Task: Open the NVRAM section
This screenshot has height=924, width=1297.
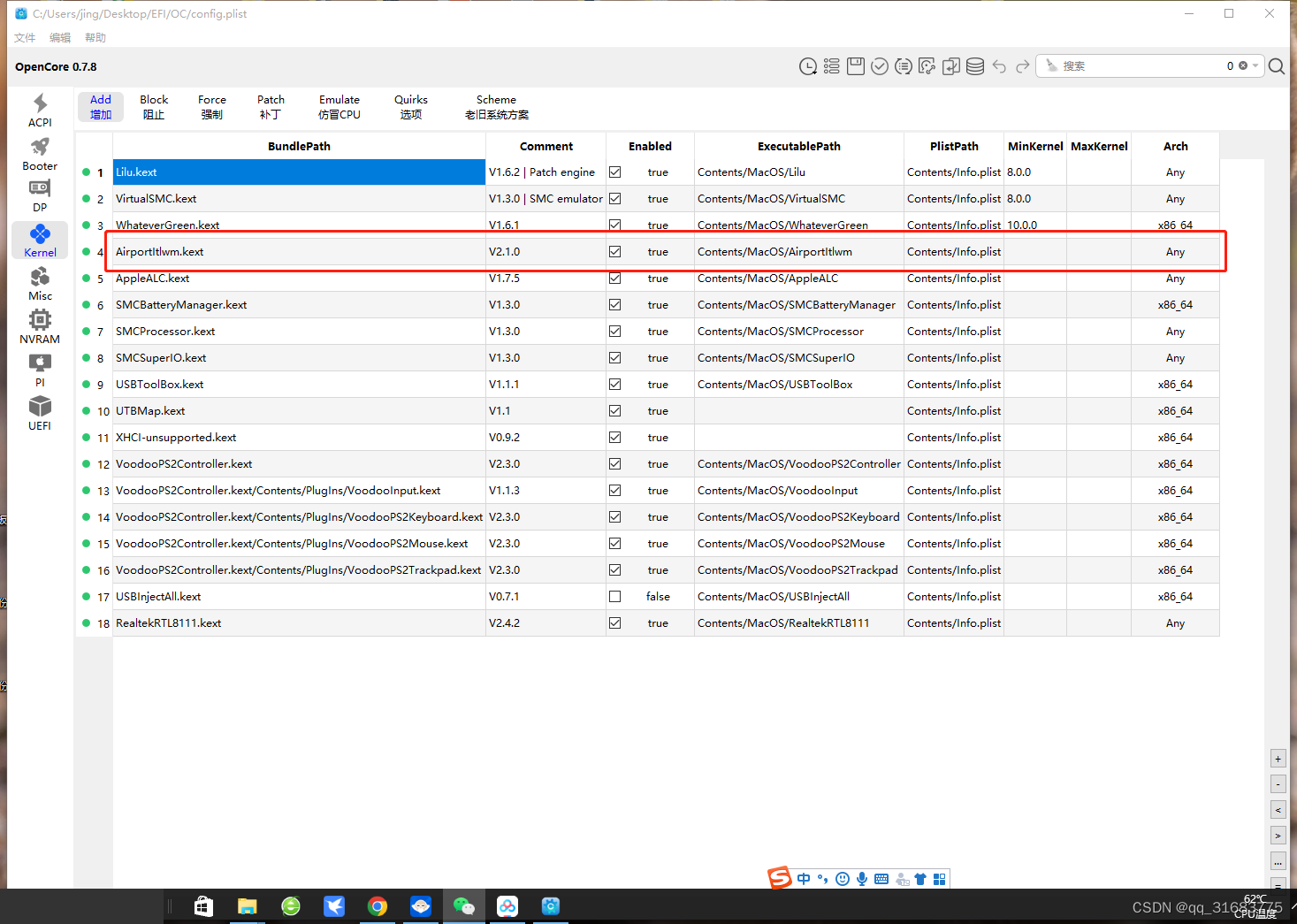Action: (x=40, y=327)
